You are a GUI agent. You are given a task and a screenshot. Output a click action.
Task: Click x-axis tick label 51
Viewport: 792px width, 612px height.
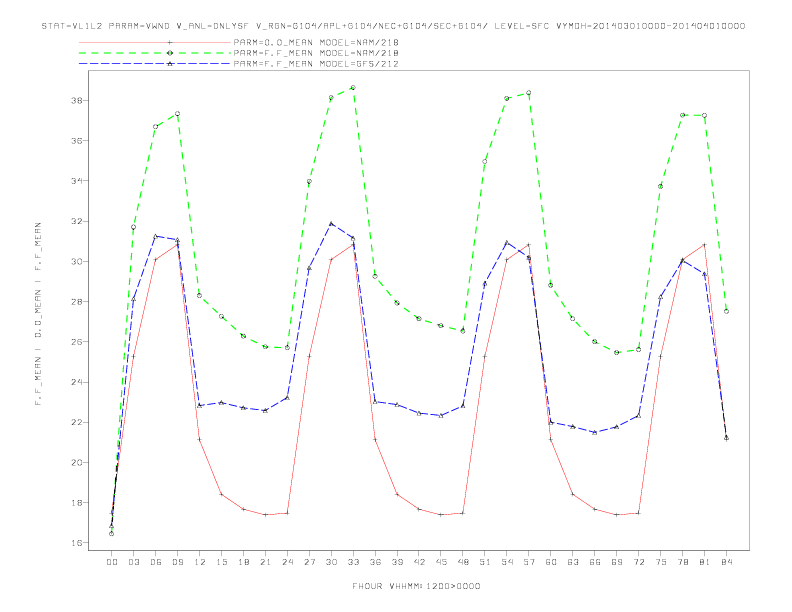tap(485, 562)
